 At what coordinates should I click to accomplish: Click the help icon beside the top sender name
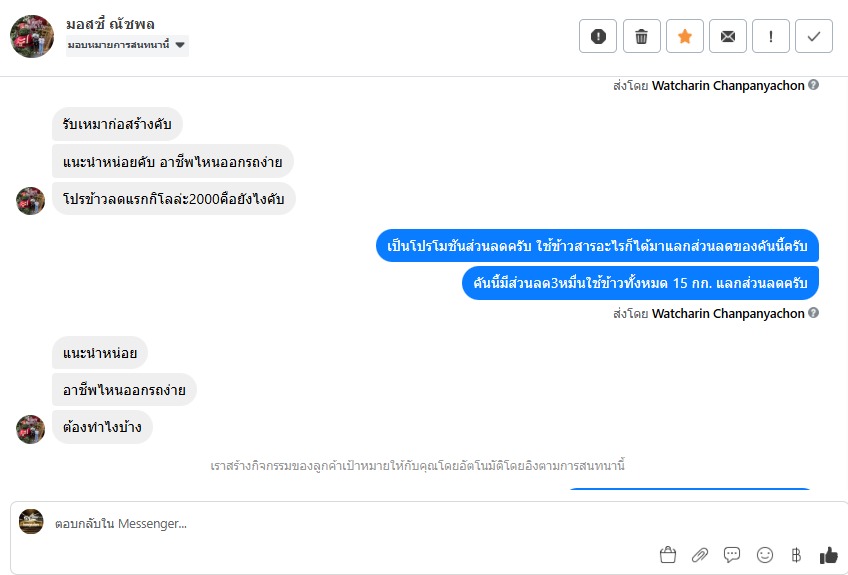coord(813,84)
